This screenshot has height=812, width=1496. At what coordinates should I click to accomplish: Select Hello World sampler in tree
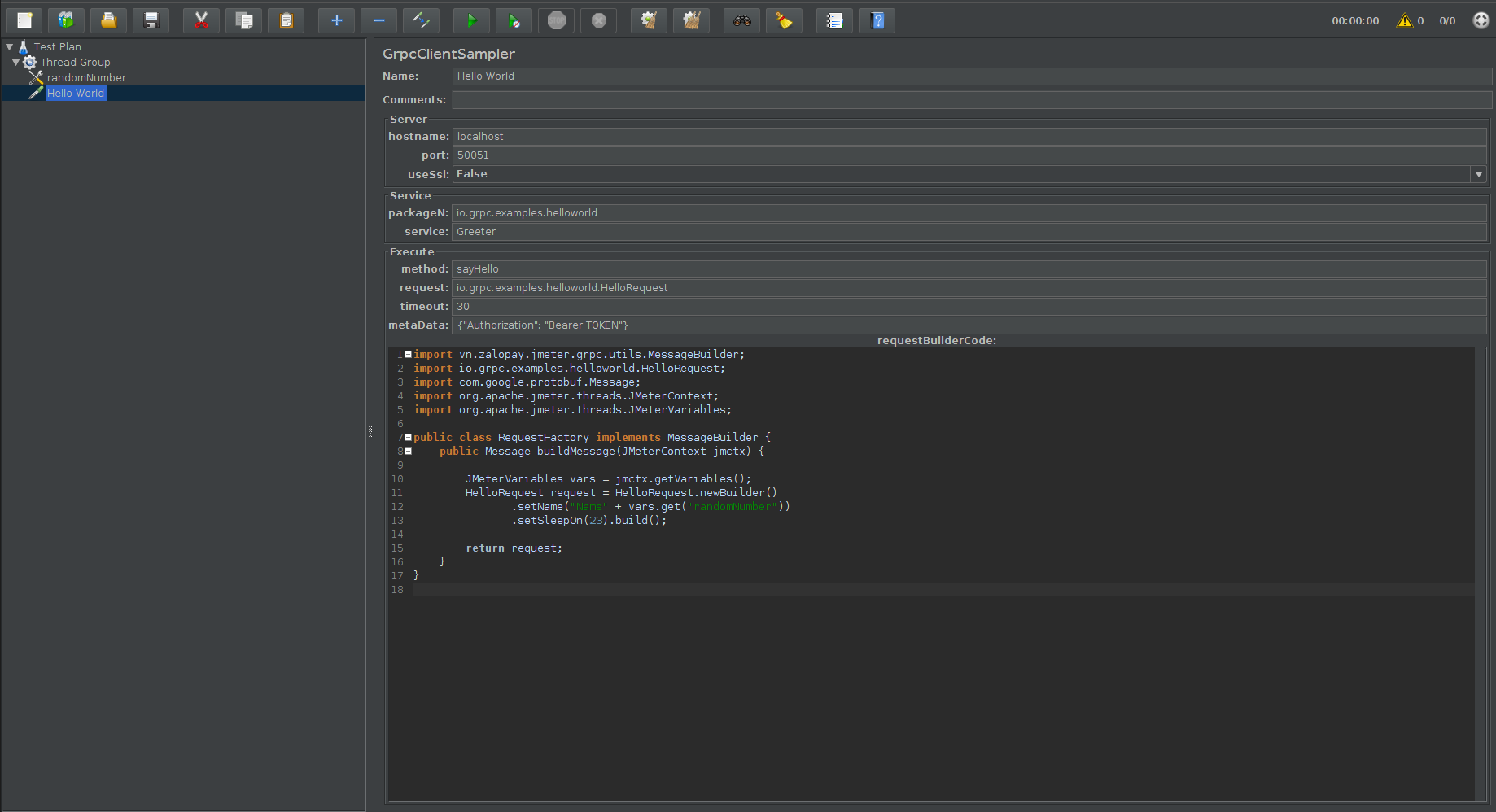click(76, 94)
